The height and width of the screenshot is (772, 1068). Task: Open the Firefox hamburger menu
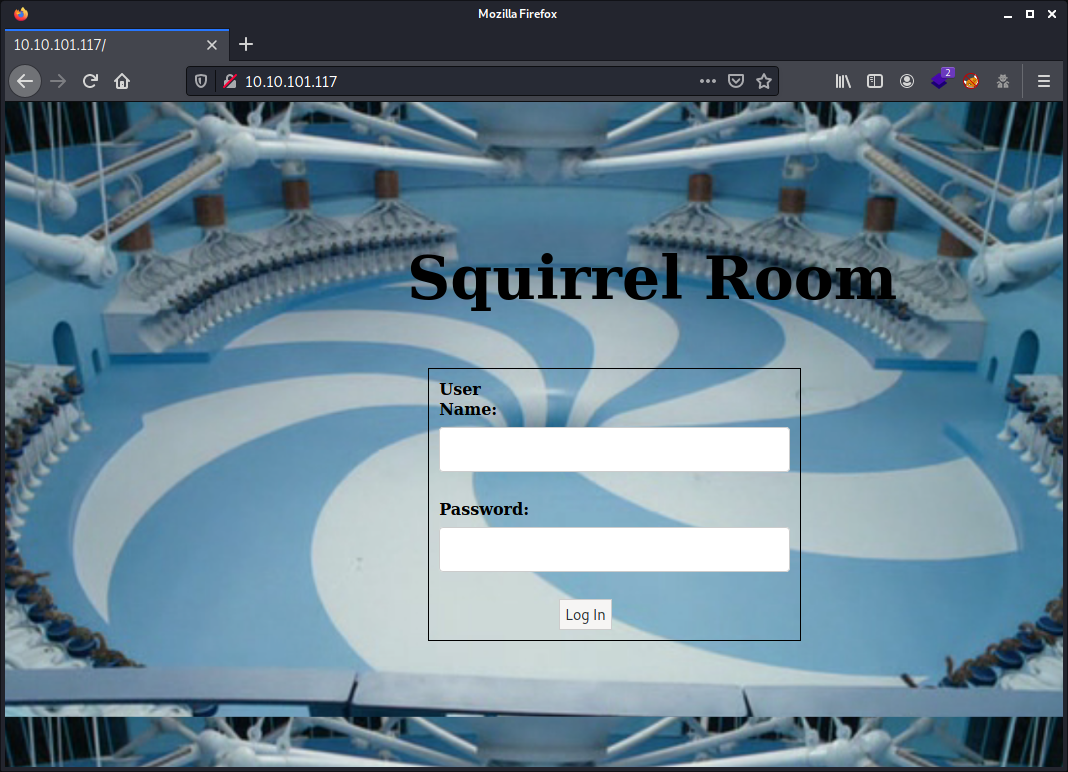[x=1043, y=81]
